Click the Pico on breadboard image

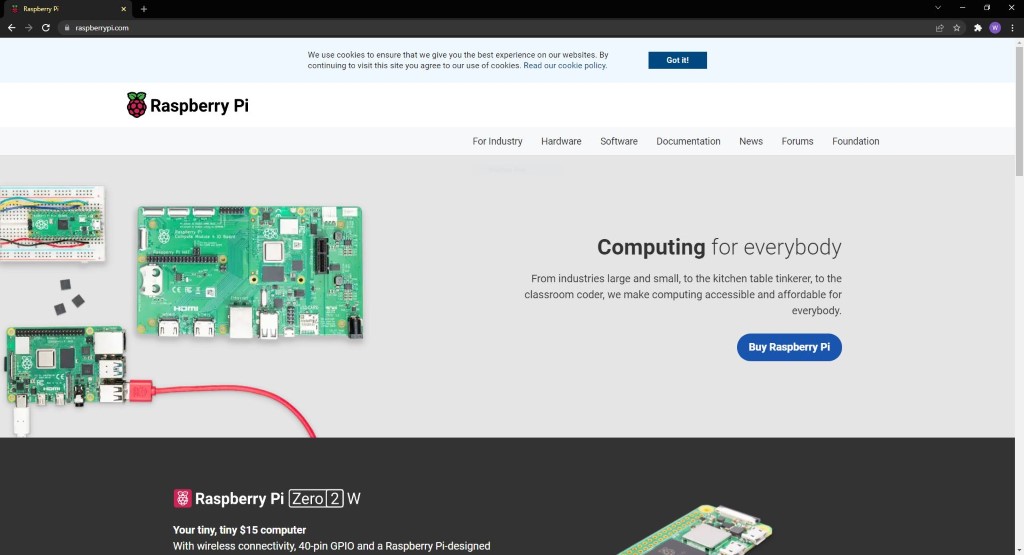[x=52, y=224]
